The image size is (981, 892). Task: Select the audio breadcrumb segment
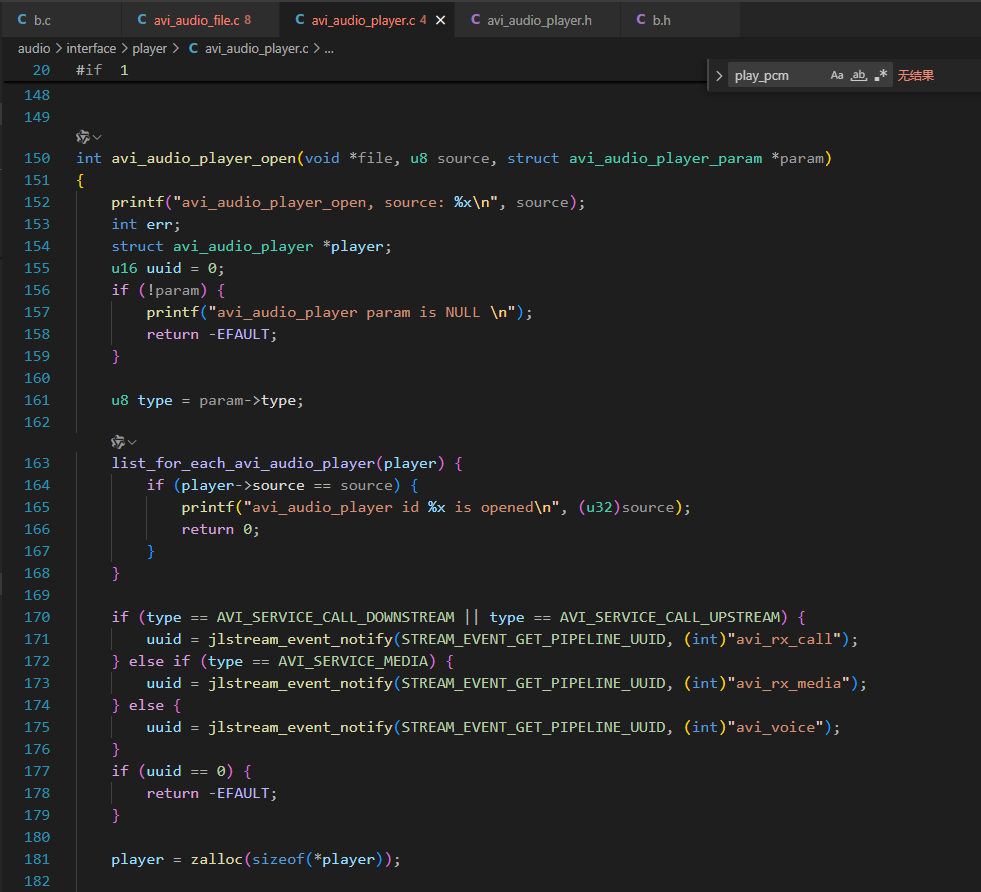pos(34,48)
